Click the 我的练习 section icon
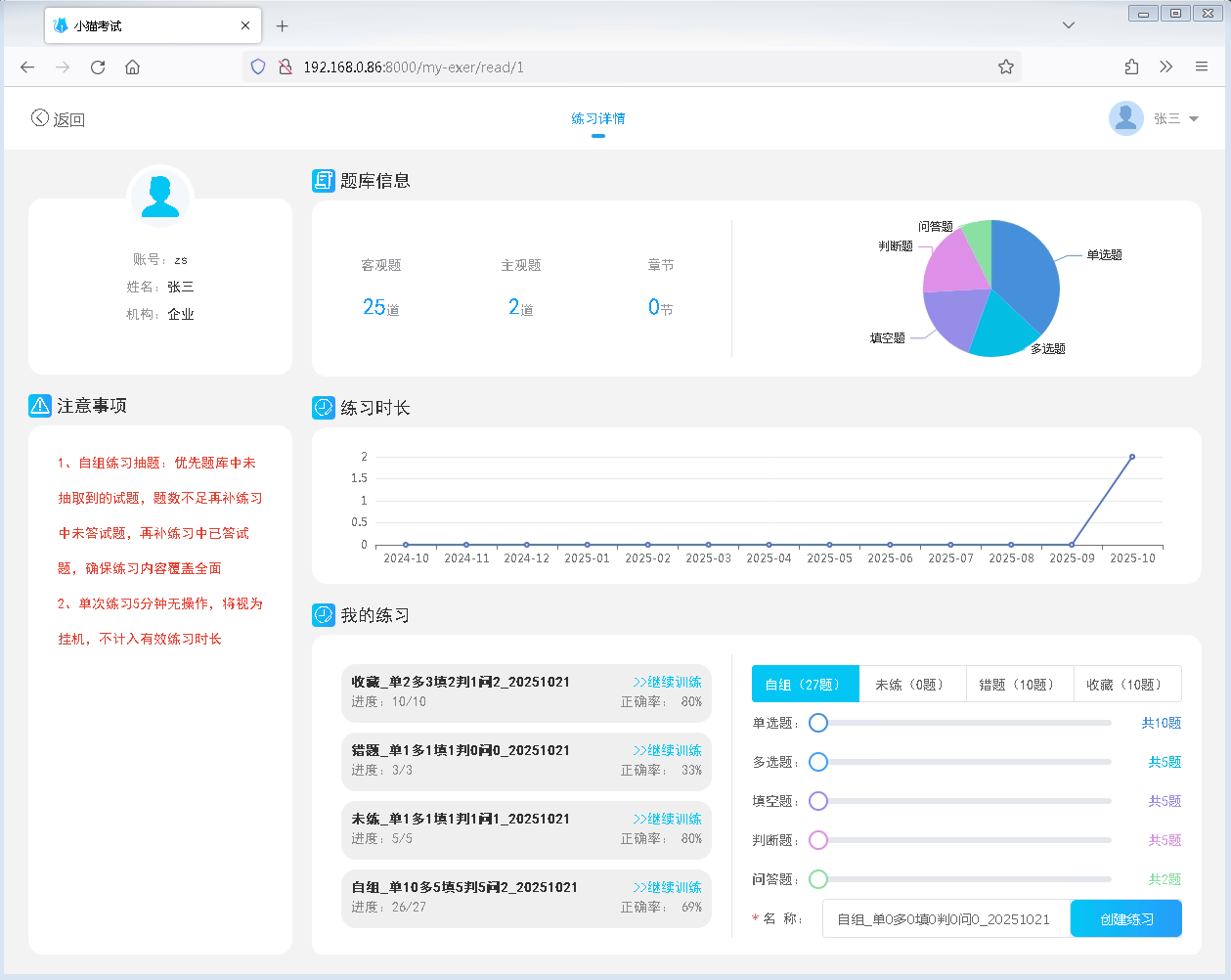Screen dimensions: 1231x980 tap(324, 615)
